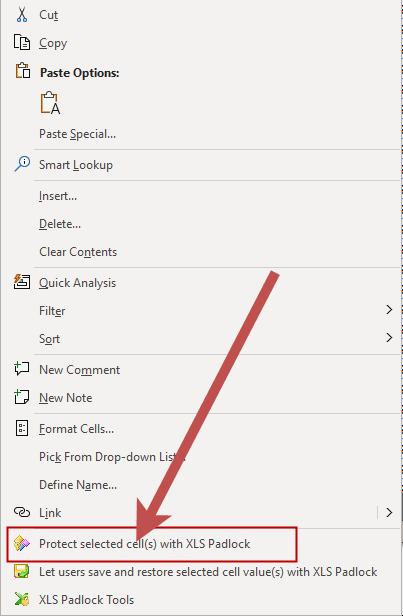Click the XLS Padlock Tools icon

click(x=22, y=599)
